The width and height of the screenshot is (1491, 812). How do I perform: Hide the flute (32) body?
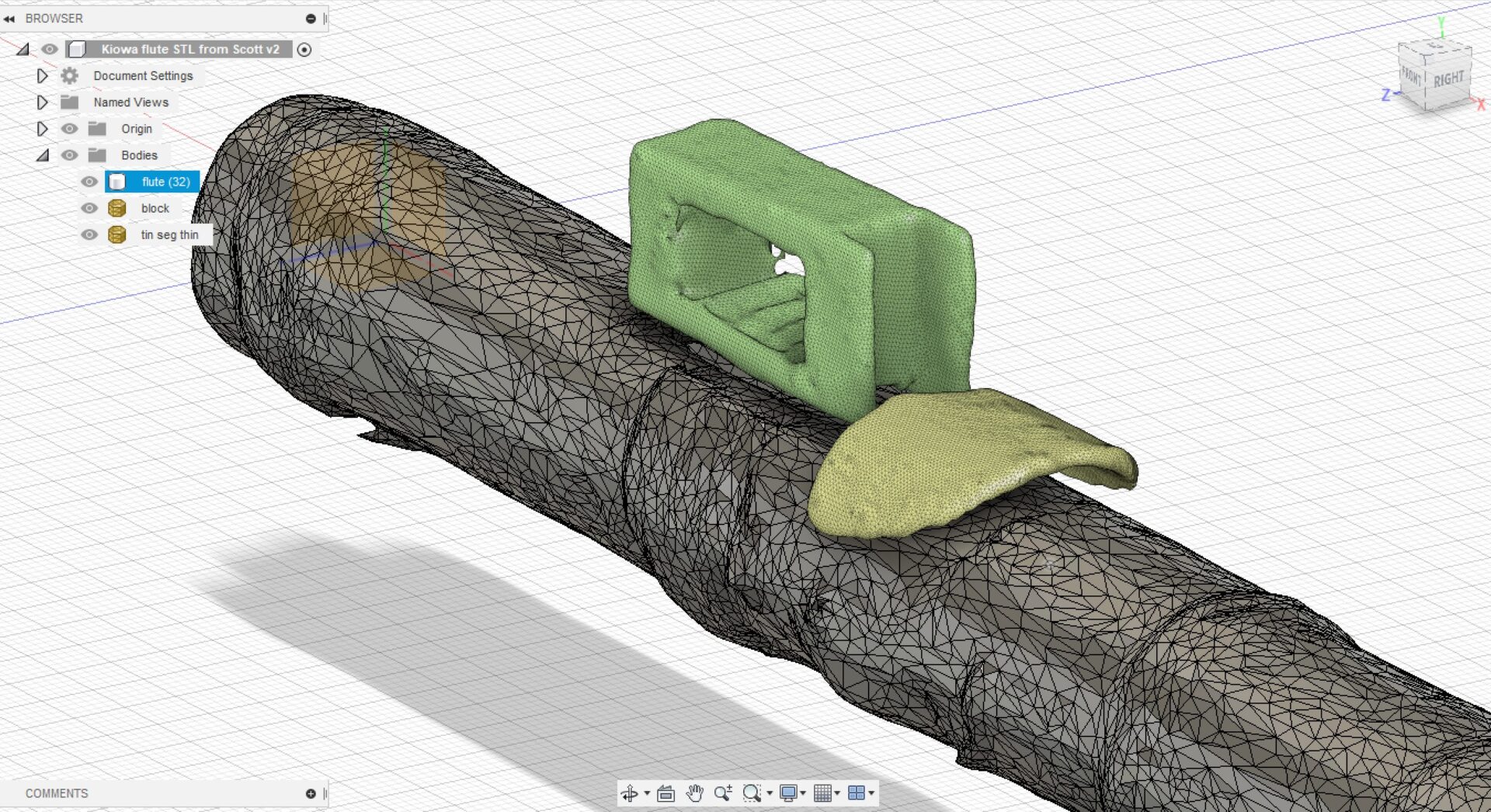coord(89,181)
